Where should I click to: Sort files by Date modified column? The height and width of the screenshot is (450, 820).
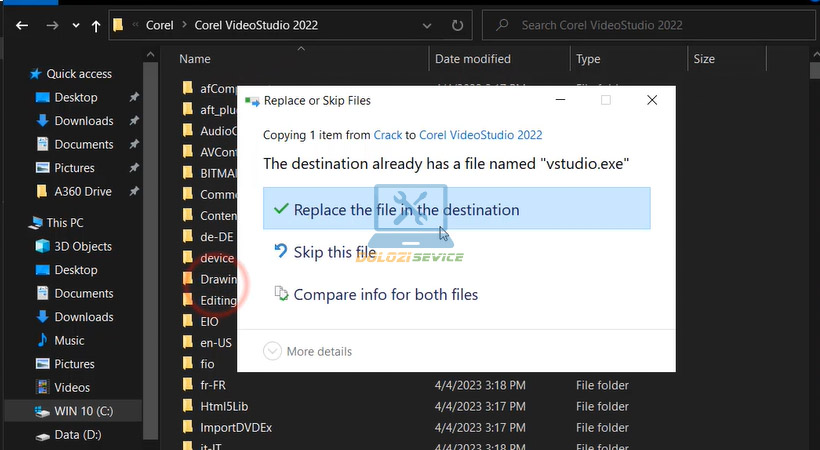point(473,59)
